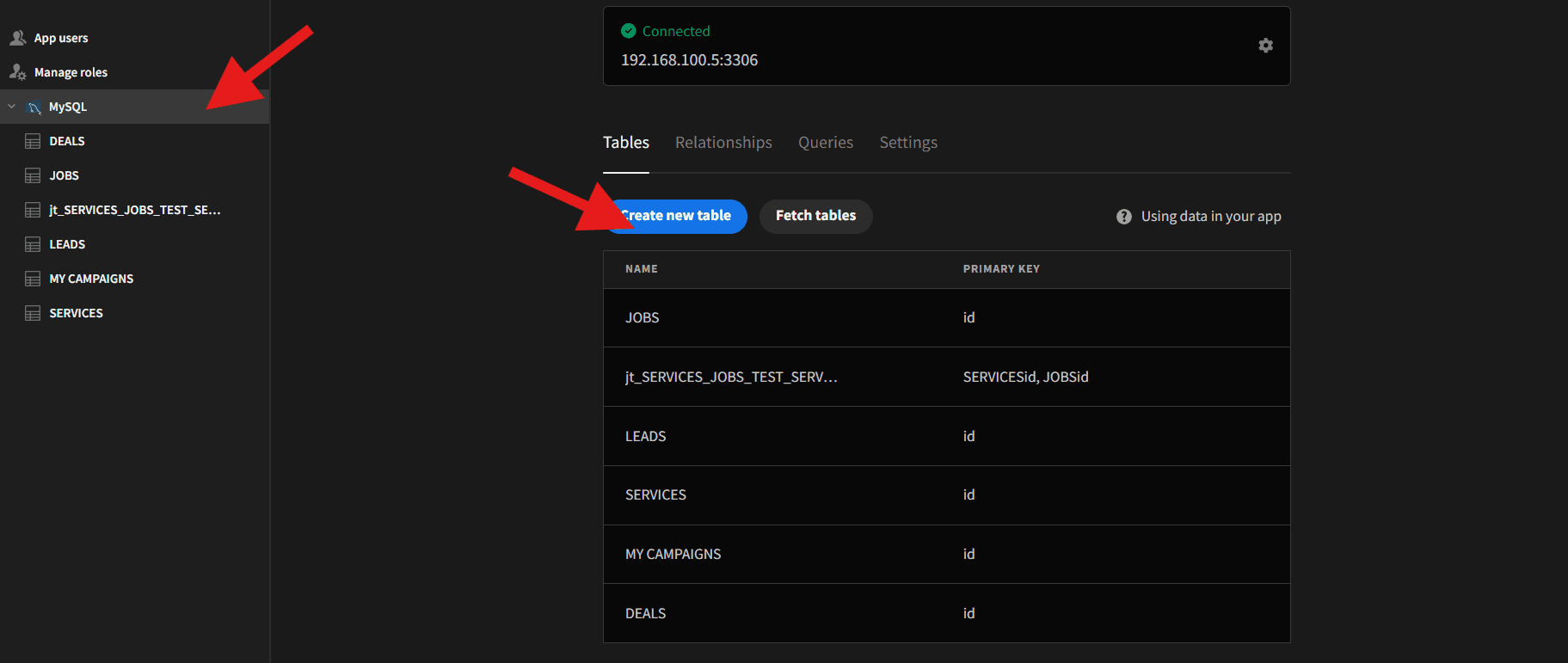Click the MY CAMPAIGNS table icon in sidebar
1568x663 pixels.
point(33,279)
